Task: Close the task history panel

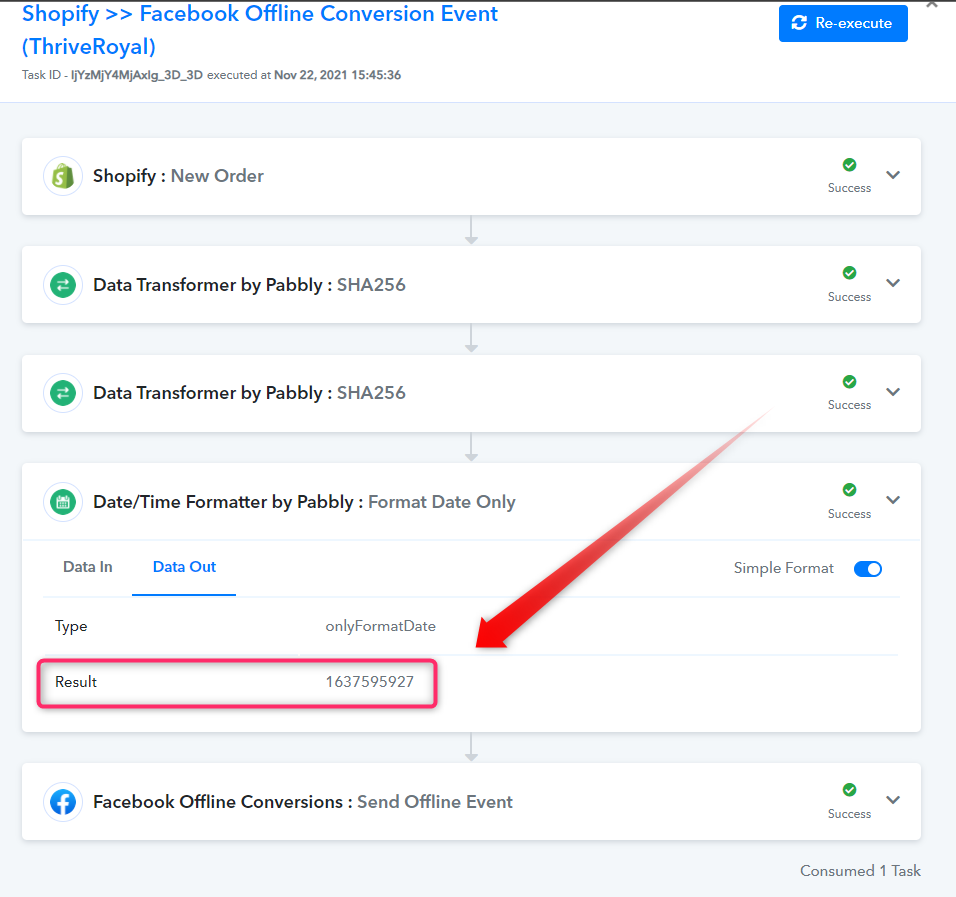Action: pos(932,4)
